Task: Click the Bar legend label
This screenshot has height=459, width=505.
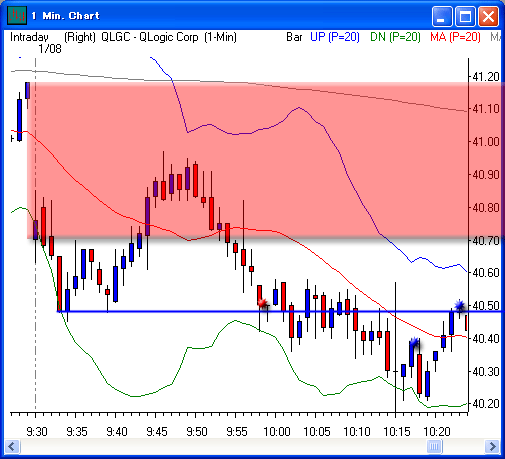Action: (294, 37)
